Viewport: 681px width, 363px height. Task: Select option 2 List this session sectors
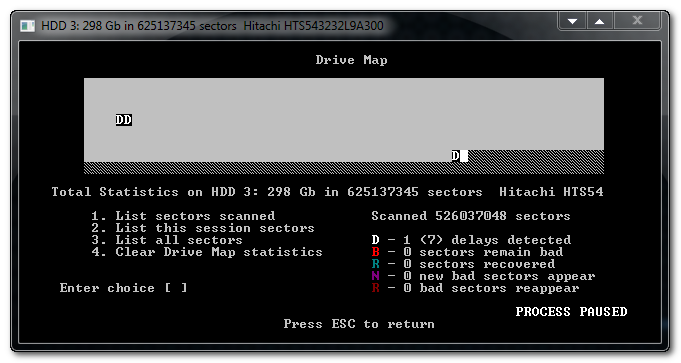click(x=203, y=228)
